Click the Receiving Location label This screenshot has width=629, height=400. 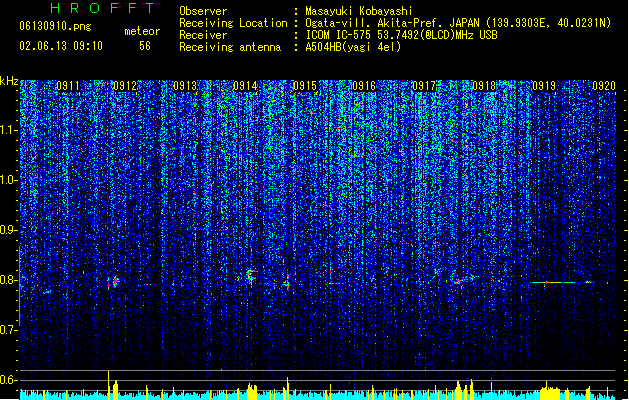[x=233, y=23]
